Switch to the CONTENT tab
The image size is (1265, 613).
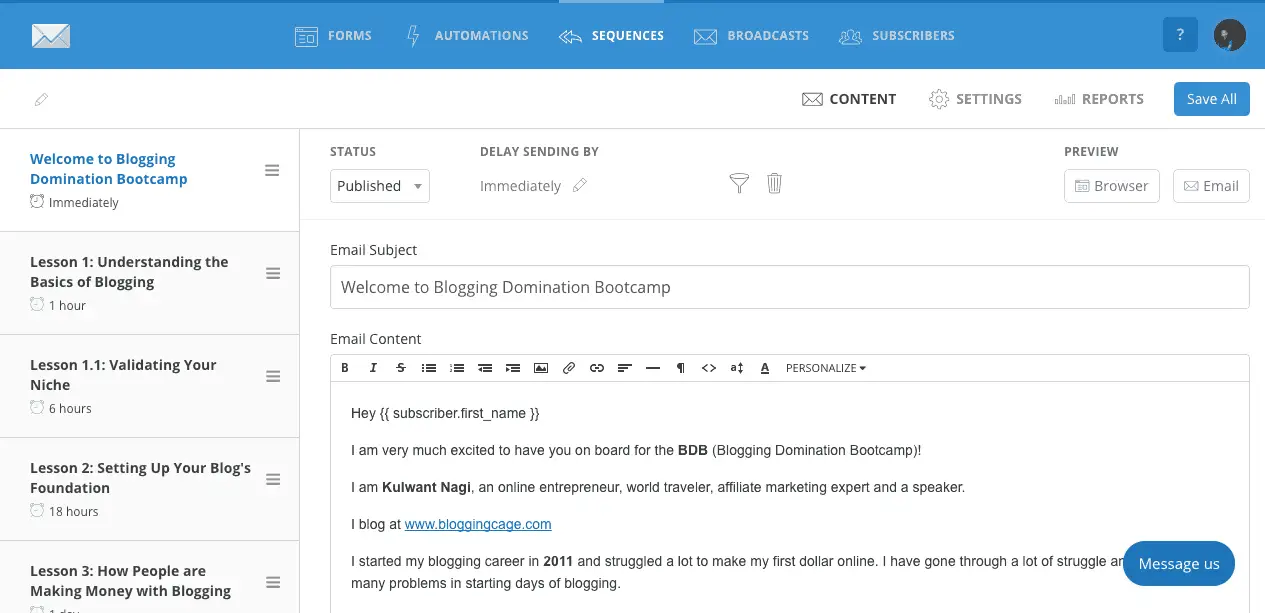point(849,99)
